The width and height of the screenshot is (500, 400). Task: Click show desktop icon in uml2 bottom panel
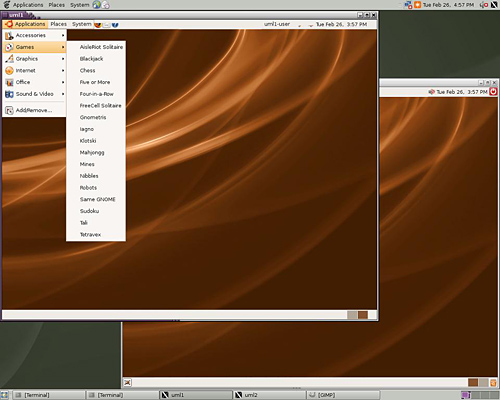(x=127, y=382)
